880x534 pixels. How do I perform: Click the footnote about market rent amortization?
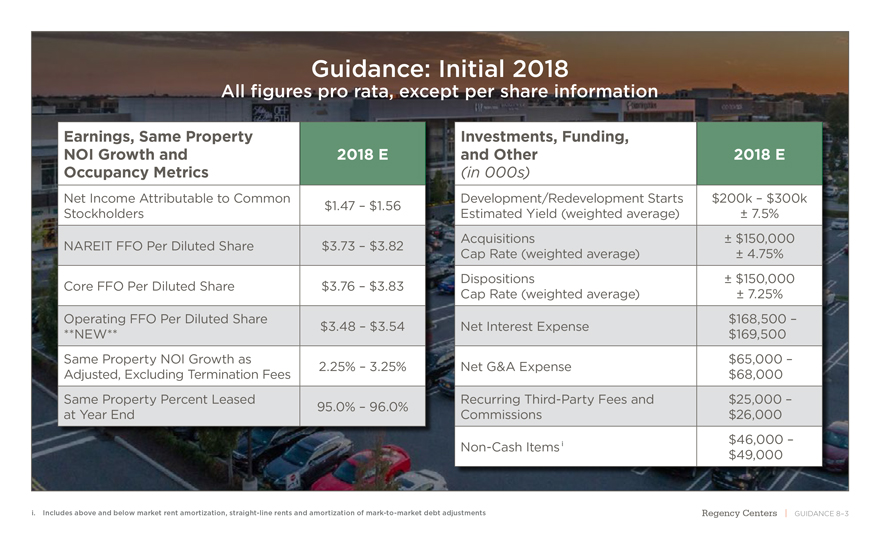pyautogui.click(x=259, y=513)
